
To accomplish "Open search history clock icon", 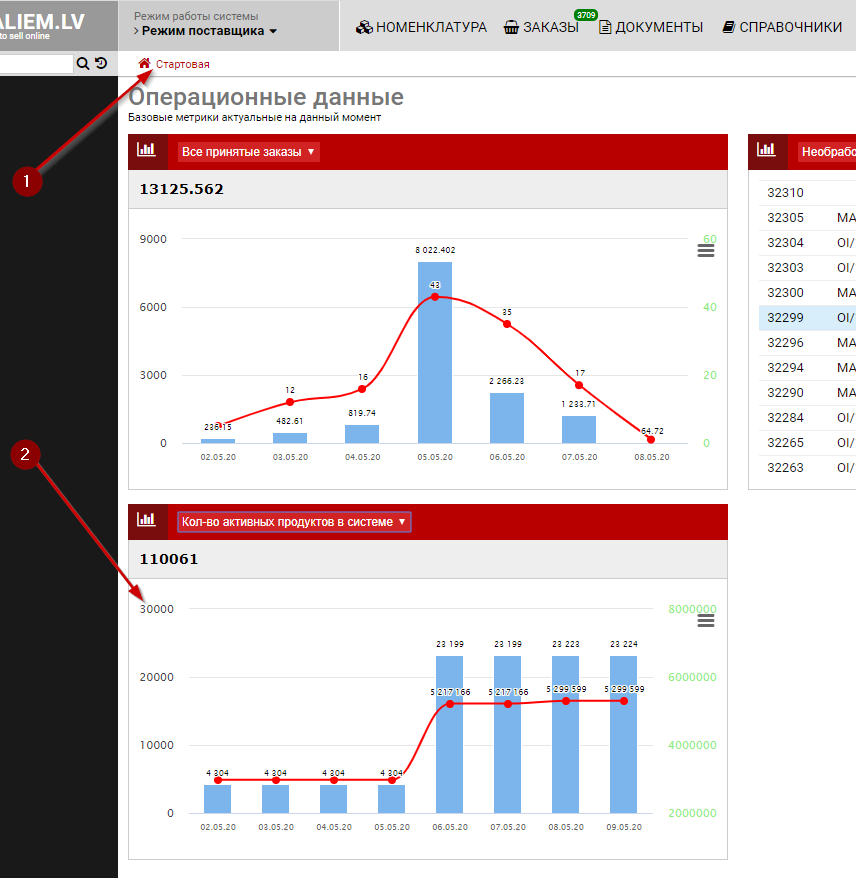I will [101, 64].
